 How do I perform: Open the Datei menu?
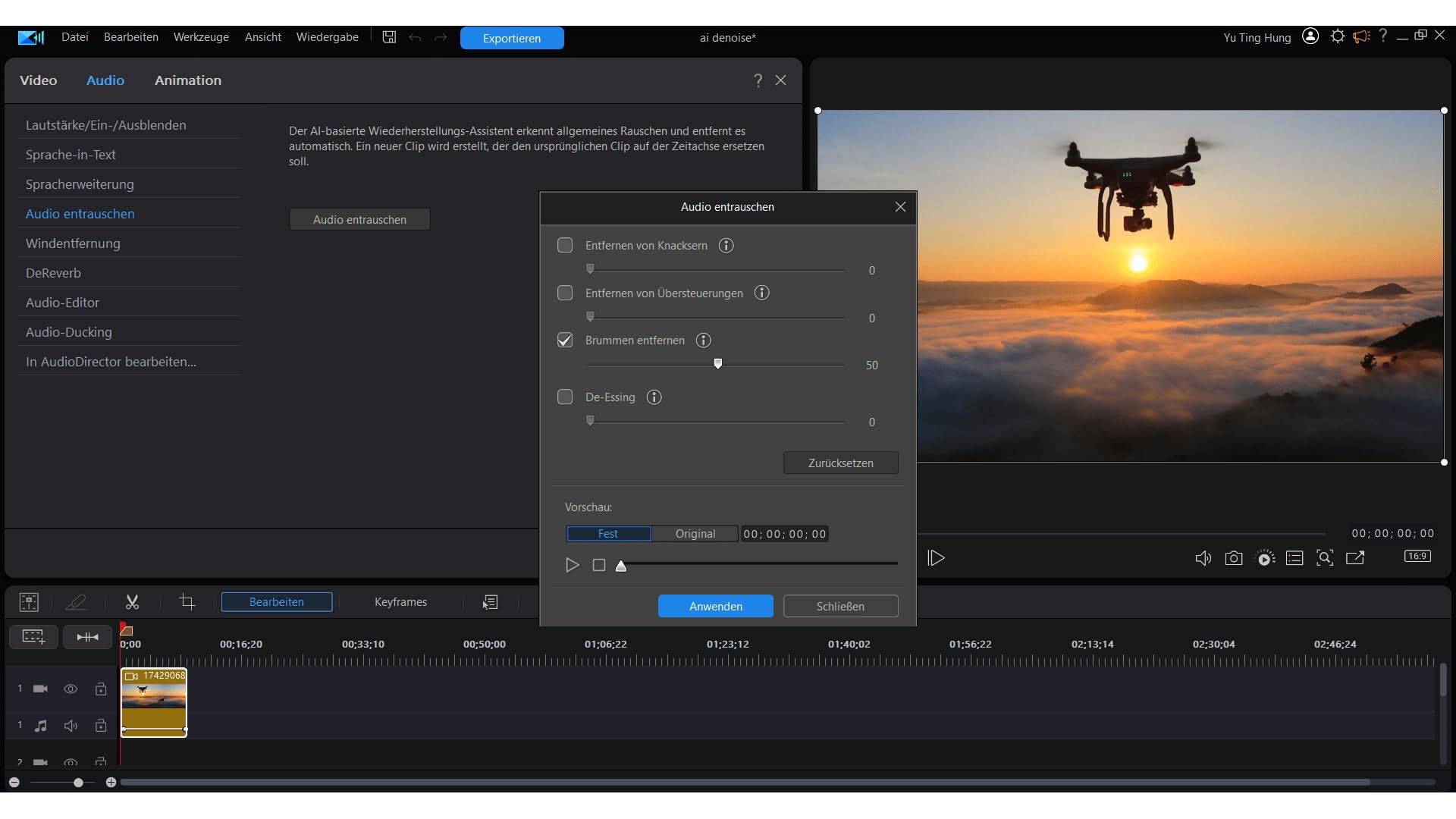(75, 37)
